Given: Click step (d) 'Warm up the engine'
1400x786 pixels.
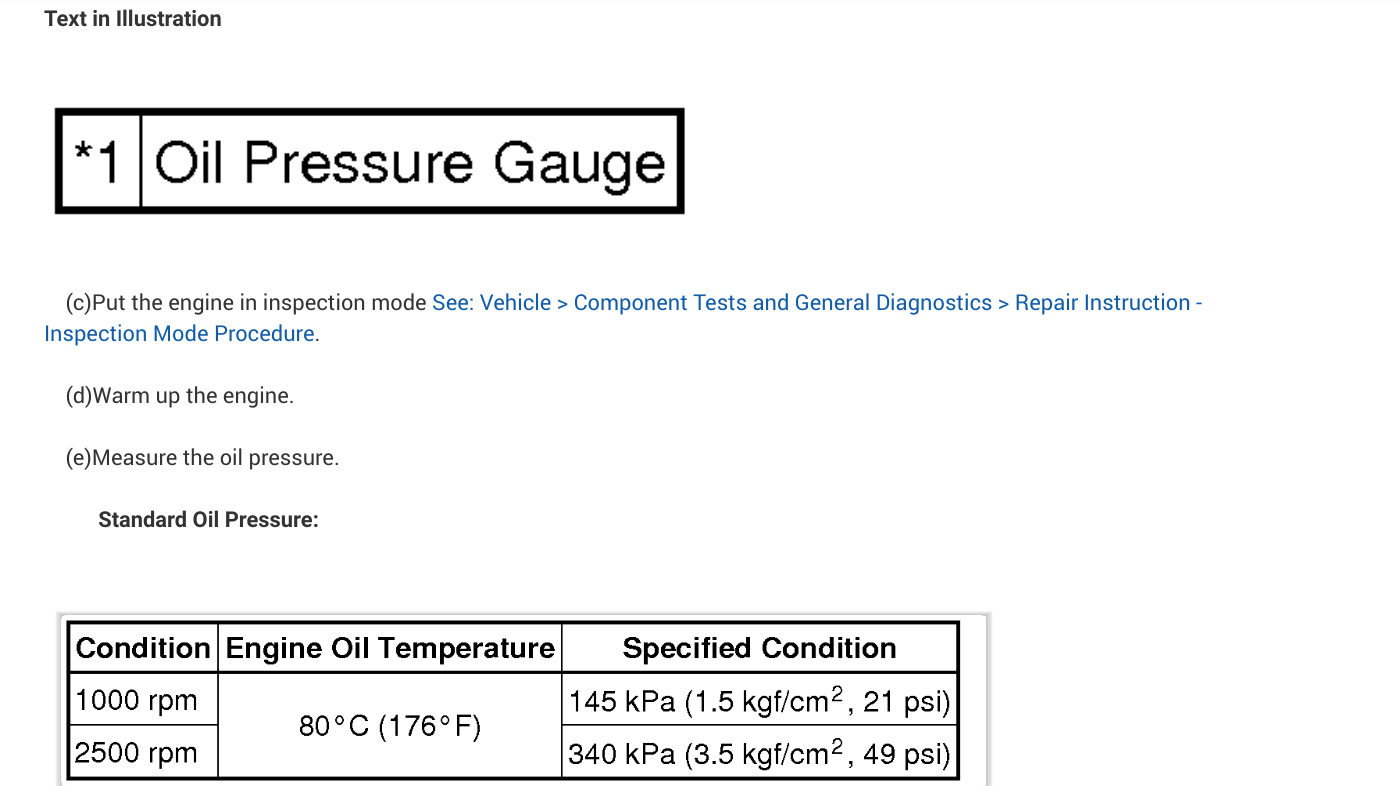Looking at the screenshot, I should pyautogui.click(x=180, y=396).
